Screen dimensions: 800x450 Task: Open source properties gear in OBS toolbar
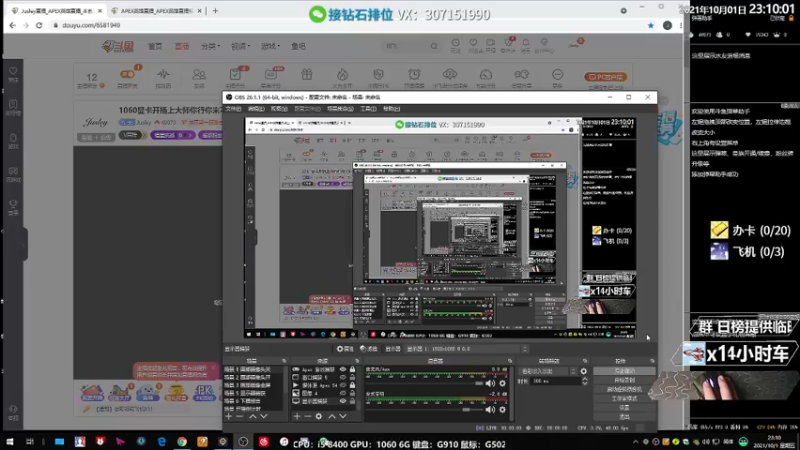[x=345, y=349]
